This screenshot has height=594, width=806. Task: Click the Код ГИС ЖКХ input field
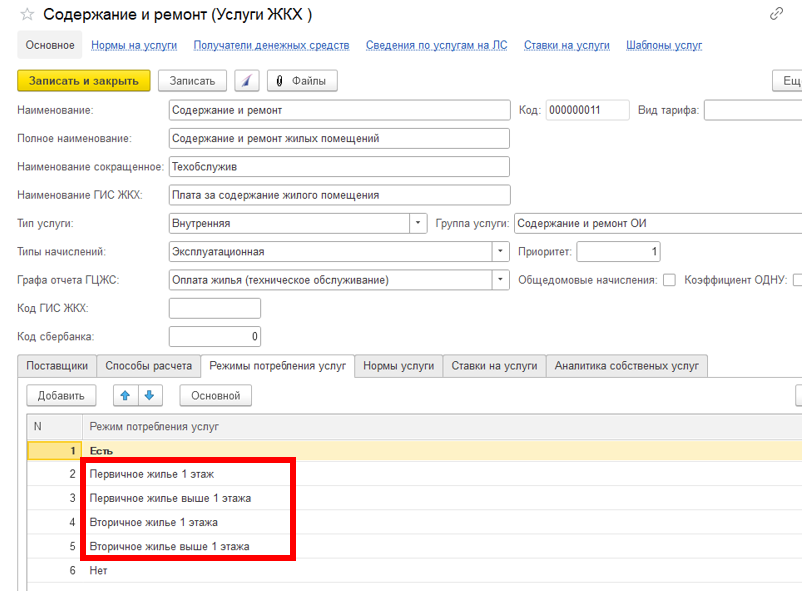215,308
